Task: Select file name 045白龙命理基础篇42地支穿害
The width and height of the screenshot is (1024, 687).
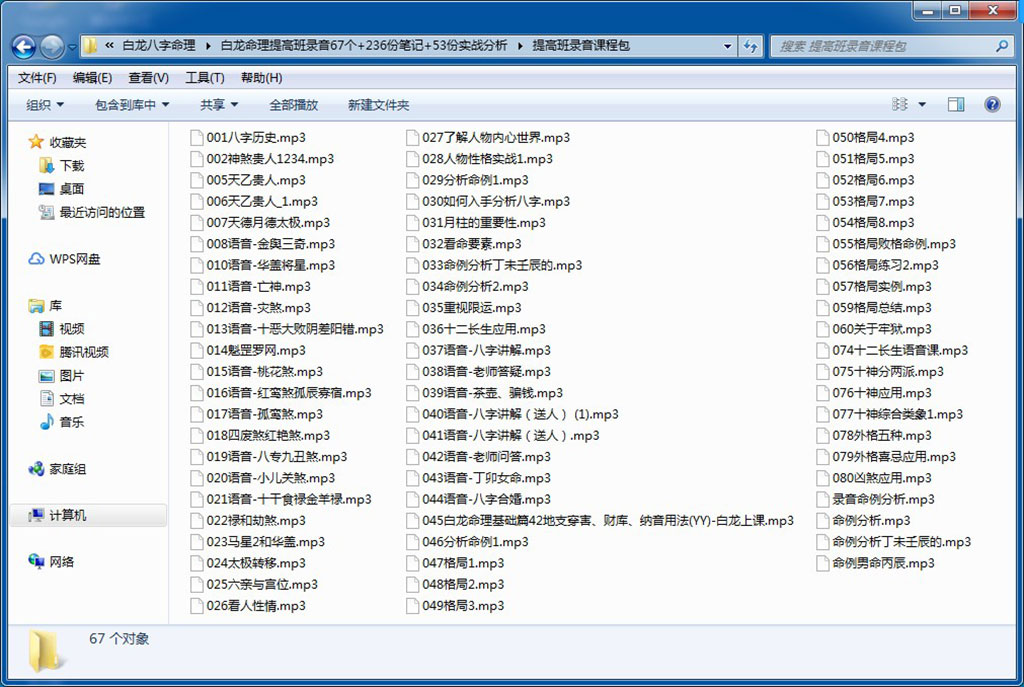Action: coord(608,520)
